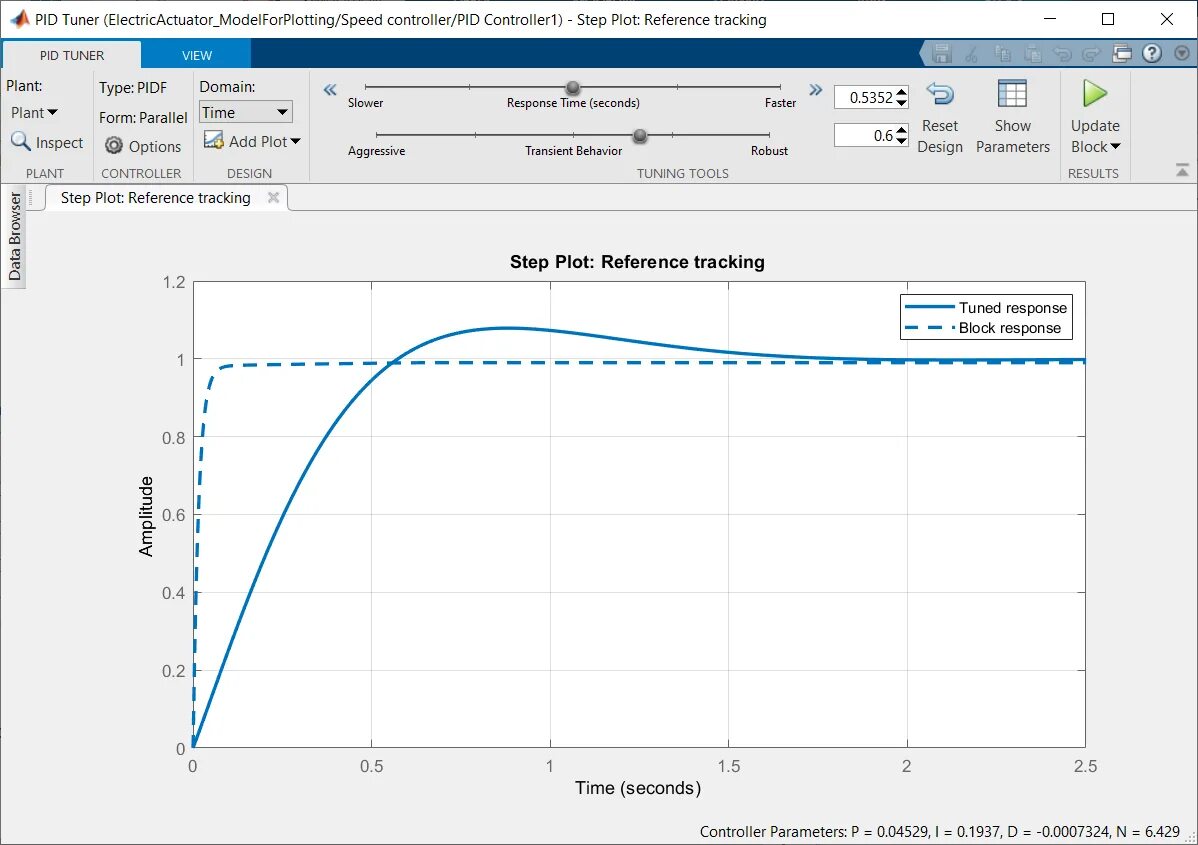Click the faster double-arrow response time button
This screenshot has width=1198, height=845.
coord(815,90)
